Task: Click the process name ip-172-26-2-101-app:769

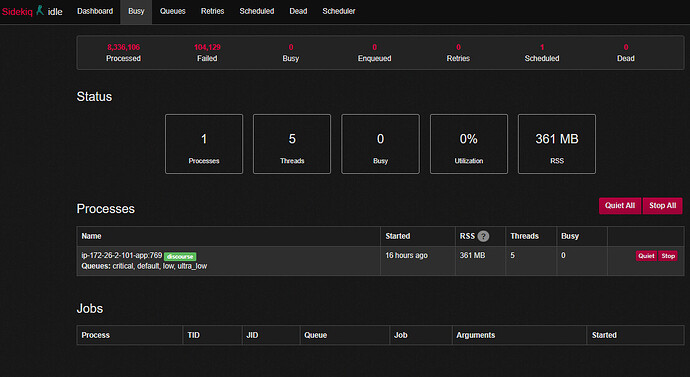Action: click(121, 255)
